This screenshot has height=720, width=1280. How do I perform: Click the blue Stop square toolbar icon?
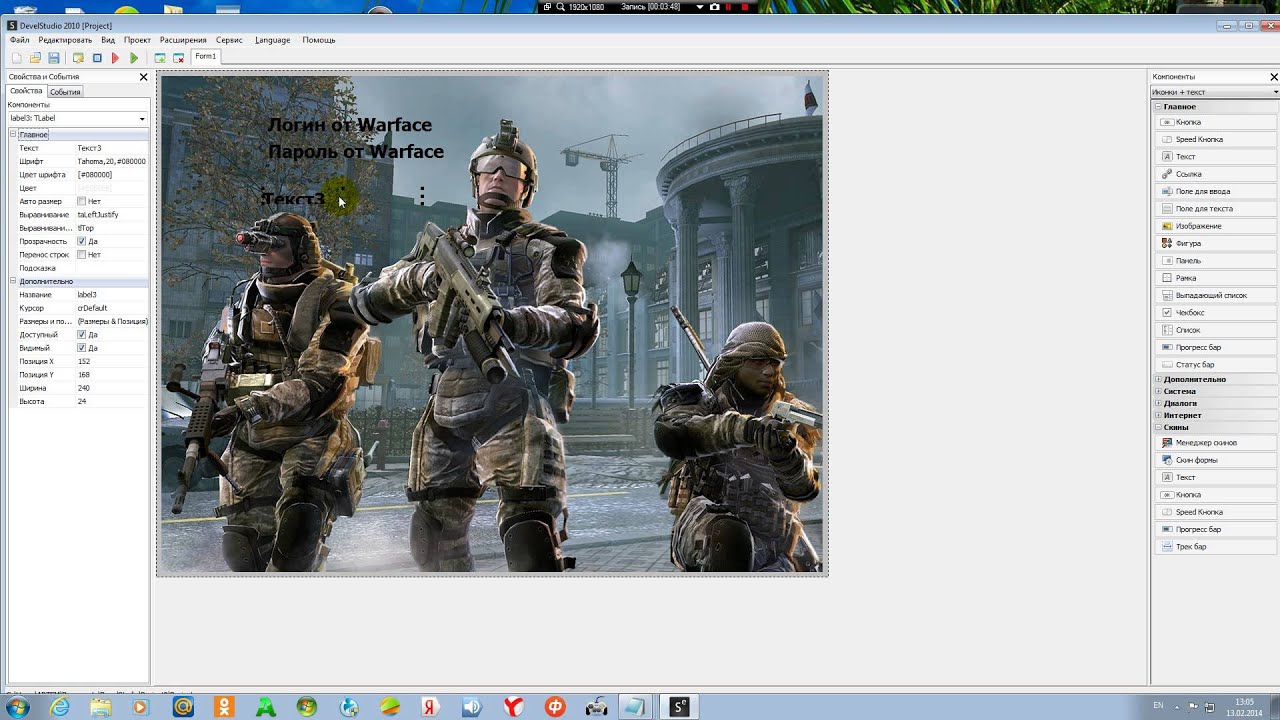97,58
